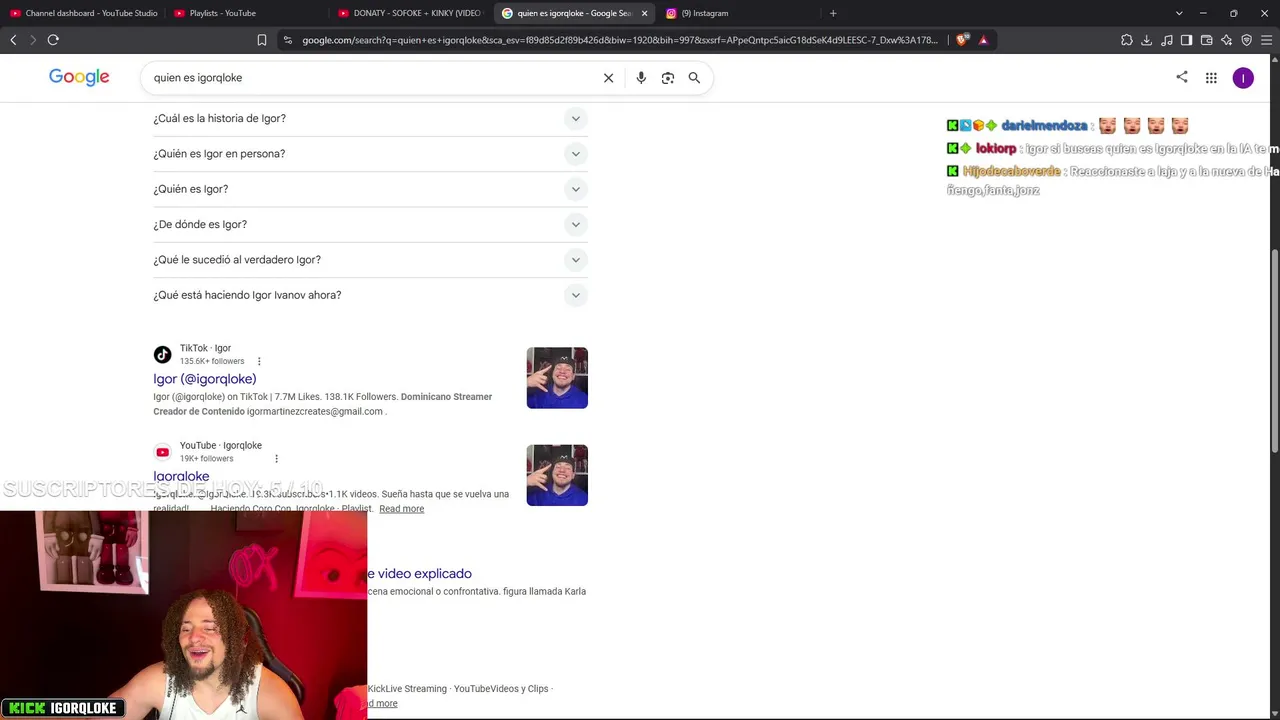
Task: Open the tab search dropdown arrow
Action: pyautogui.click(x=1179, y=13)
